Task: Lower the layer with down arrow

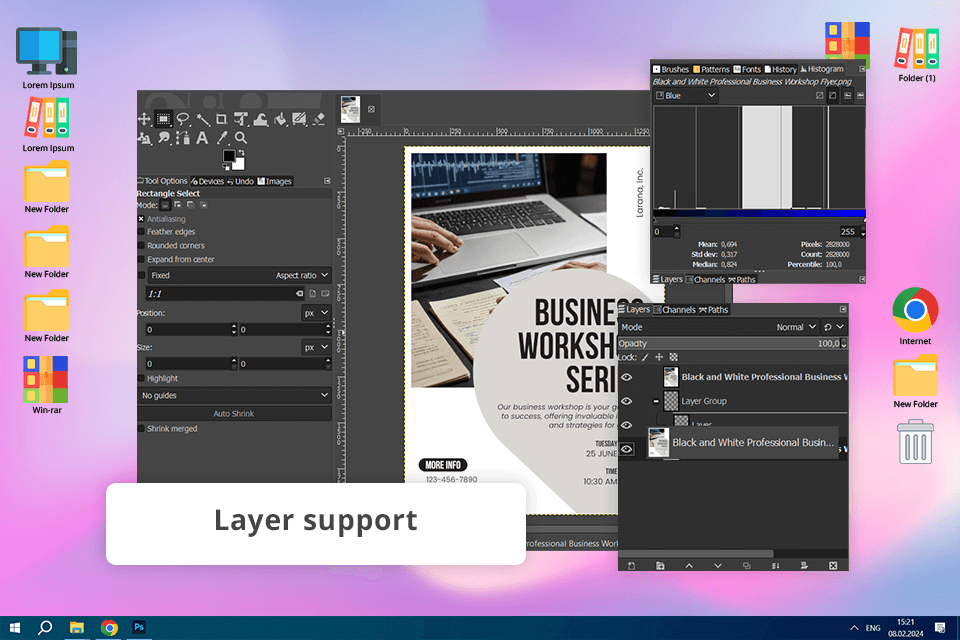Action: point(718,566)
